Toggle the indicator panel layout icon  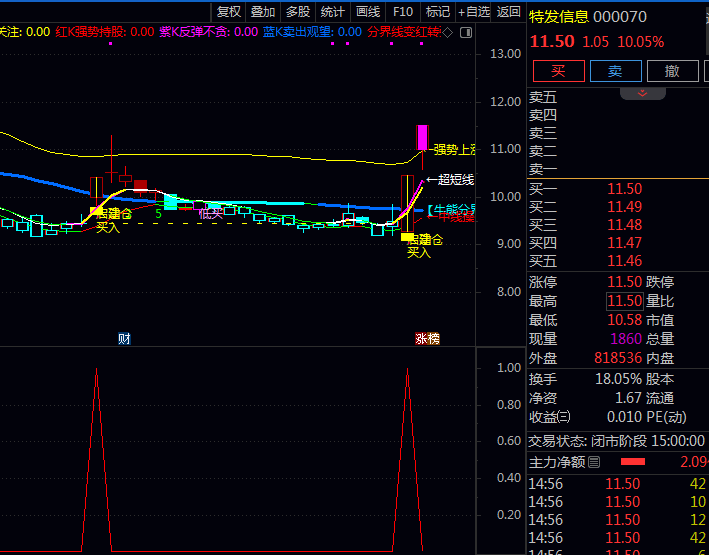coord(466,33)
